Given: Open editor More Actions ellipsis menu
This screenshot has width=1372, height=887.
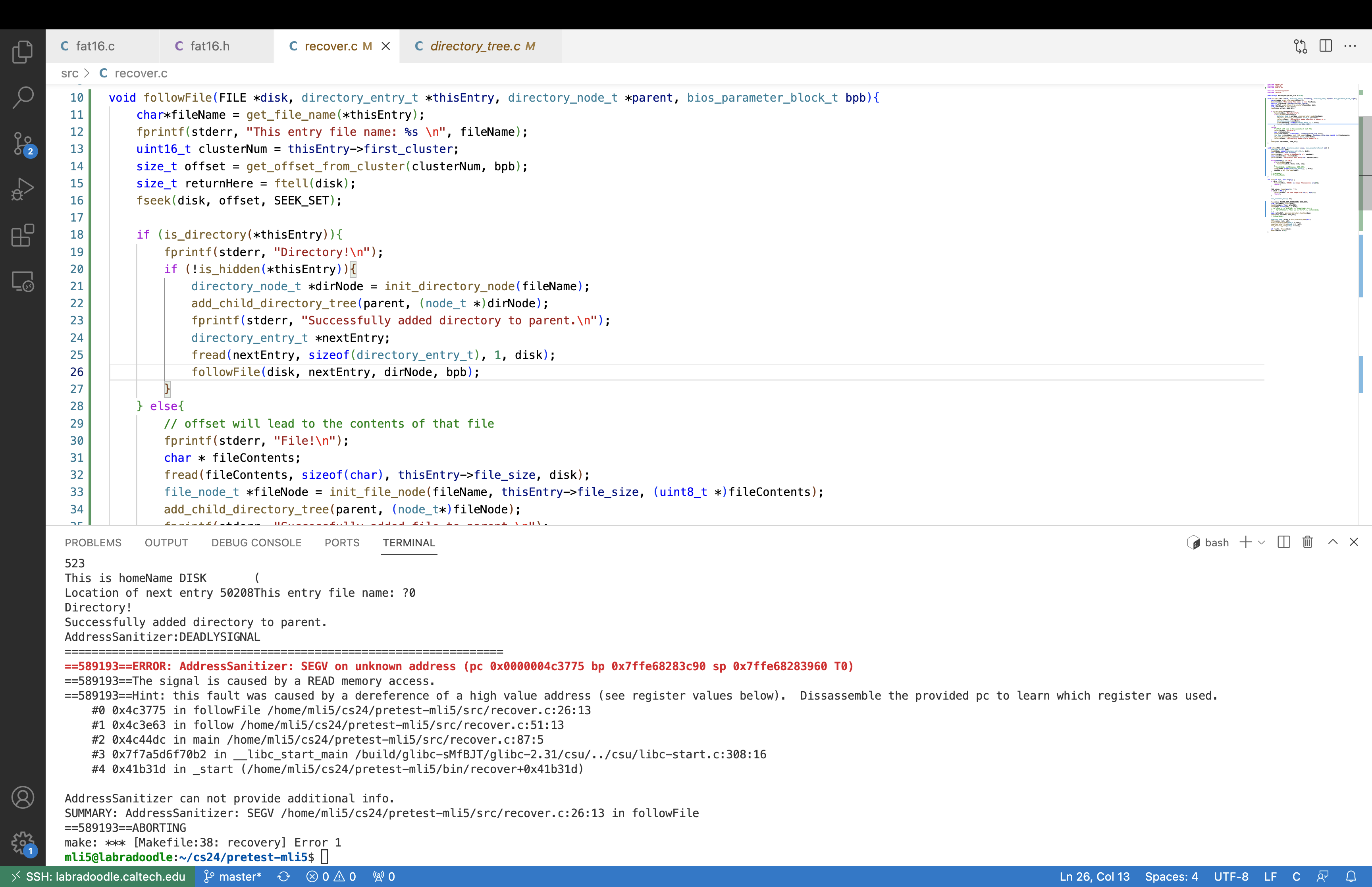Looking at the screenshot, I should [1350, 46].
